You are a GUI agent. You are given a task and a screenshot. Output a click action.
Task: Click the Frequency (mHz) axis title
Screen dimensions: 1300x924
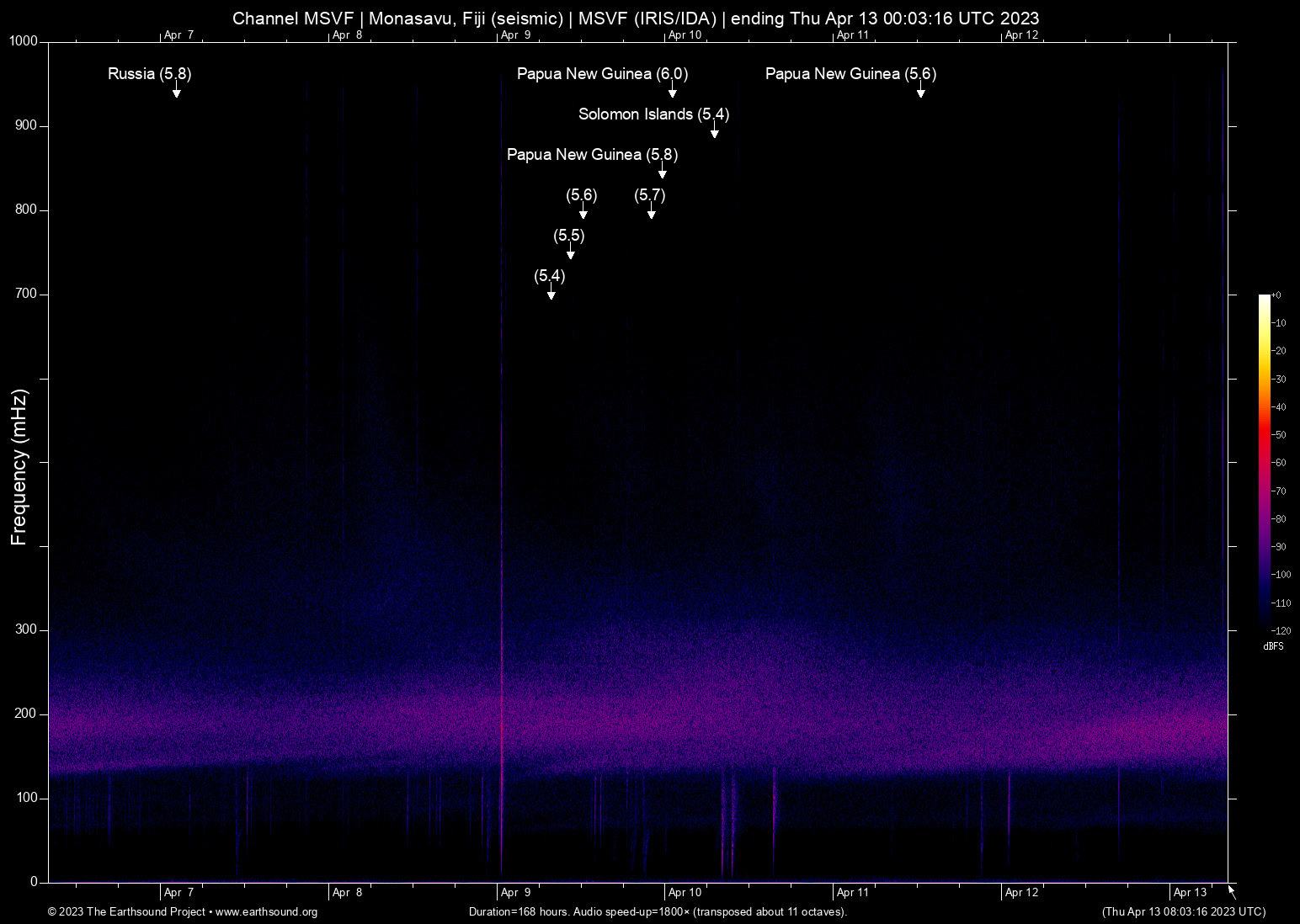click(x=19, y=467)
